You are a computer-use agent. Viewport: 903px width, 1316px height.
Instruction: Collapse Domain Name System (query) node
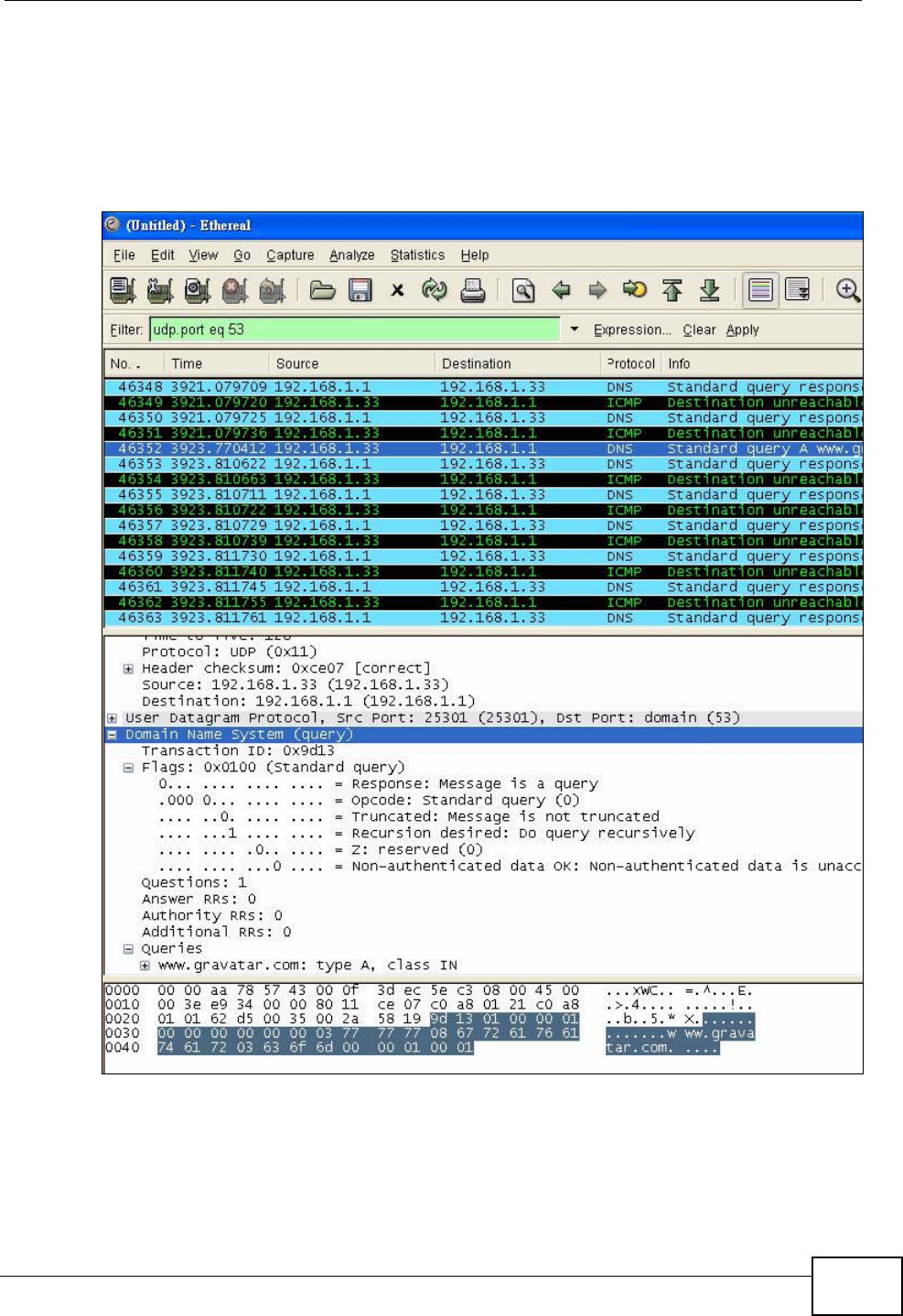[112, 735]
